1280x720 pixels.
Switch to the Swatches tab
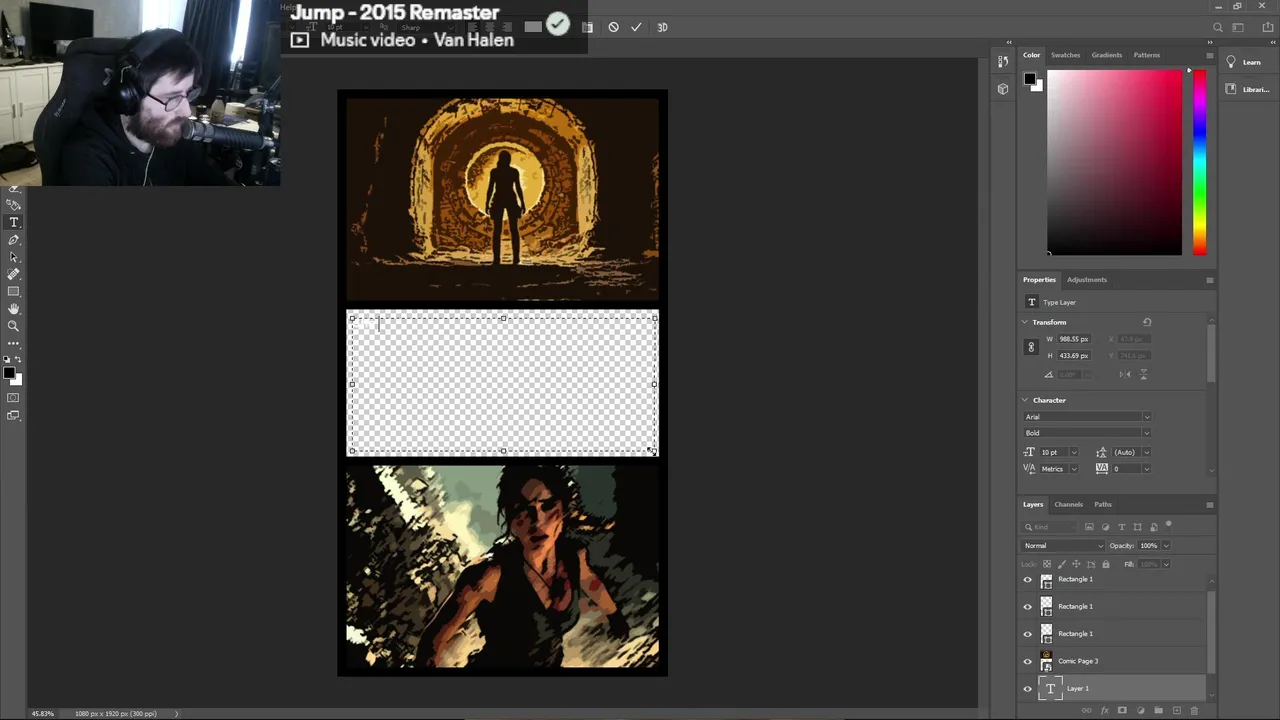(1065, 55)
